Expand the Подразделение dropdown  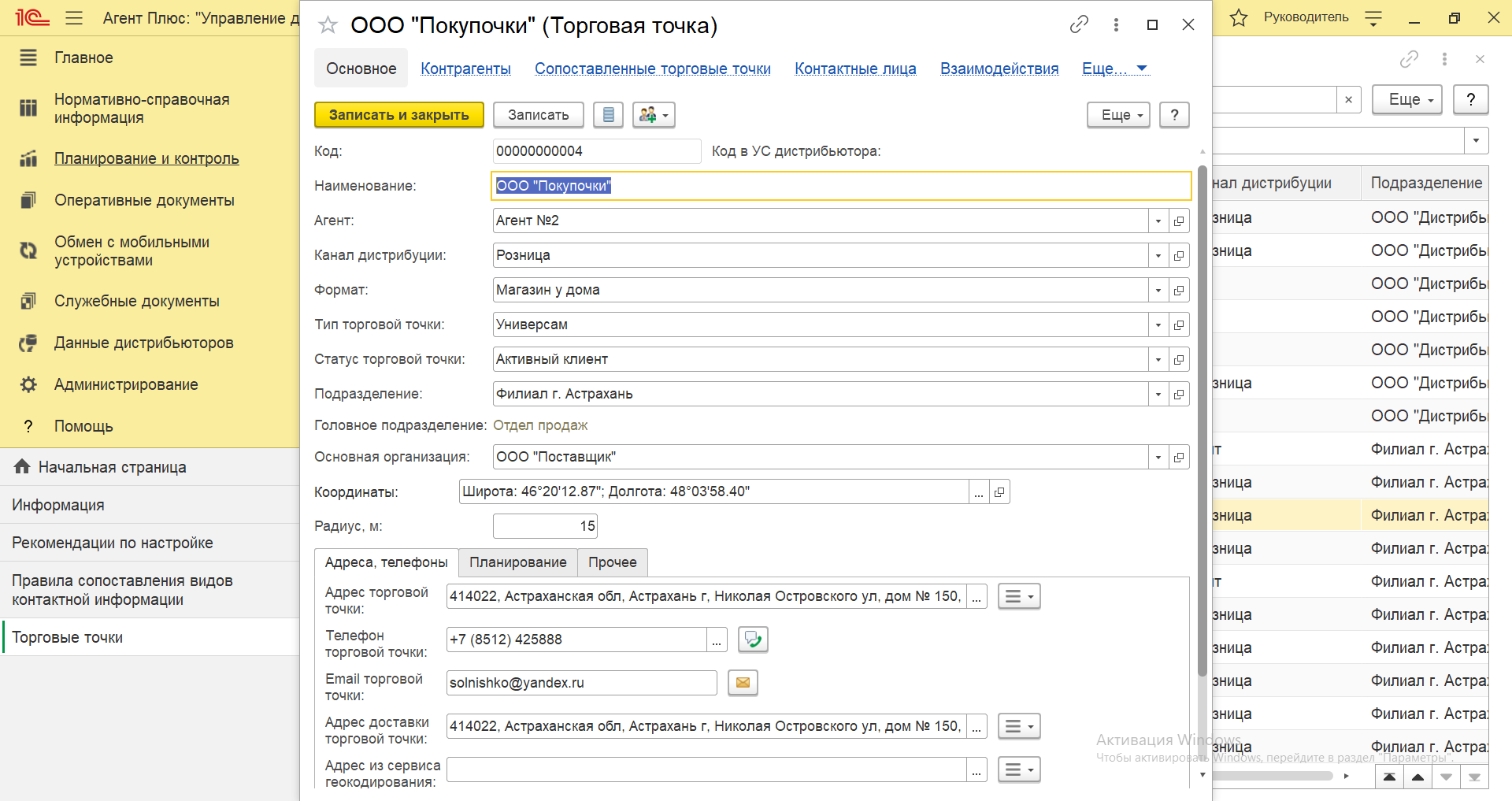tap(1158, 394)
